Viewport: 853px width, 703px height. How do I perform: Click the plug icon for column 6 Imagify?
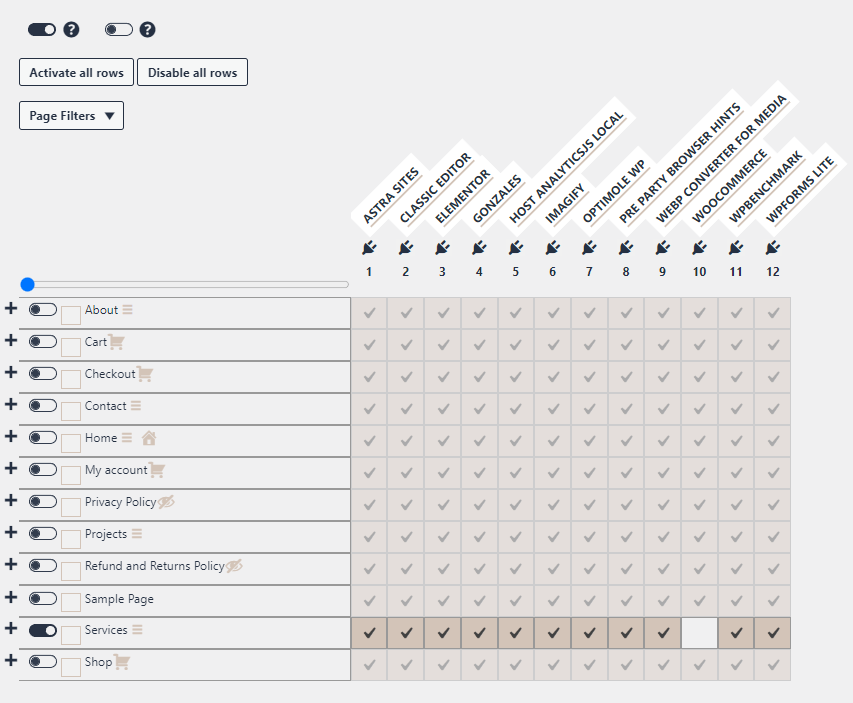click(553, 248)
